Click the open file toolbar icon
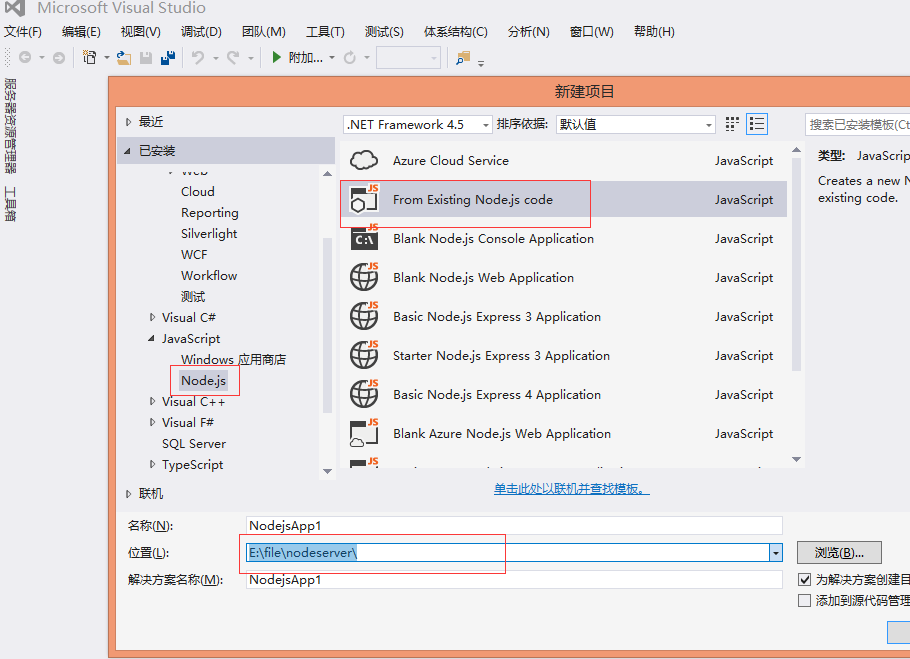Viewport: 910px width, 659px height. (124, 57)
